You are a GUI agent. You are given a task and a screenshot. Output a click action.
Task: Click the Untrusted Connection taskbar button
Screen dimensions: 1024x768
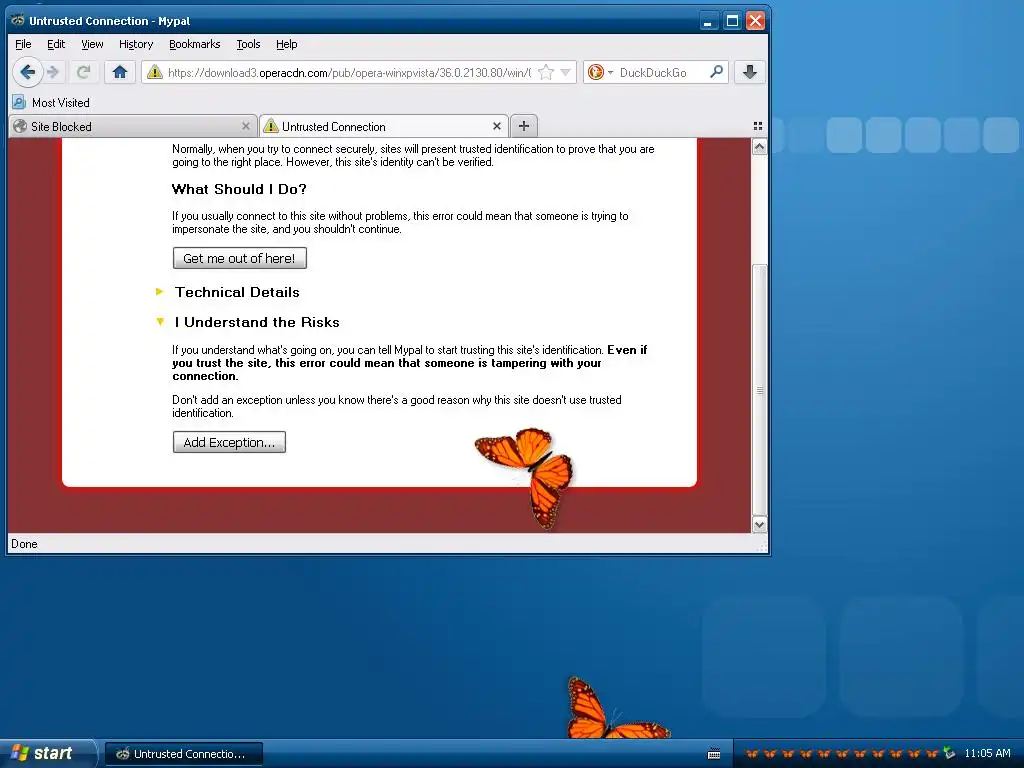[184, 754]
